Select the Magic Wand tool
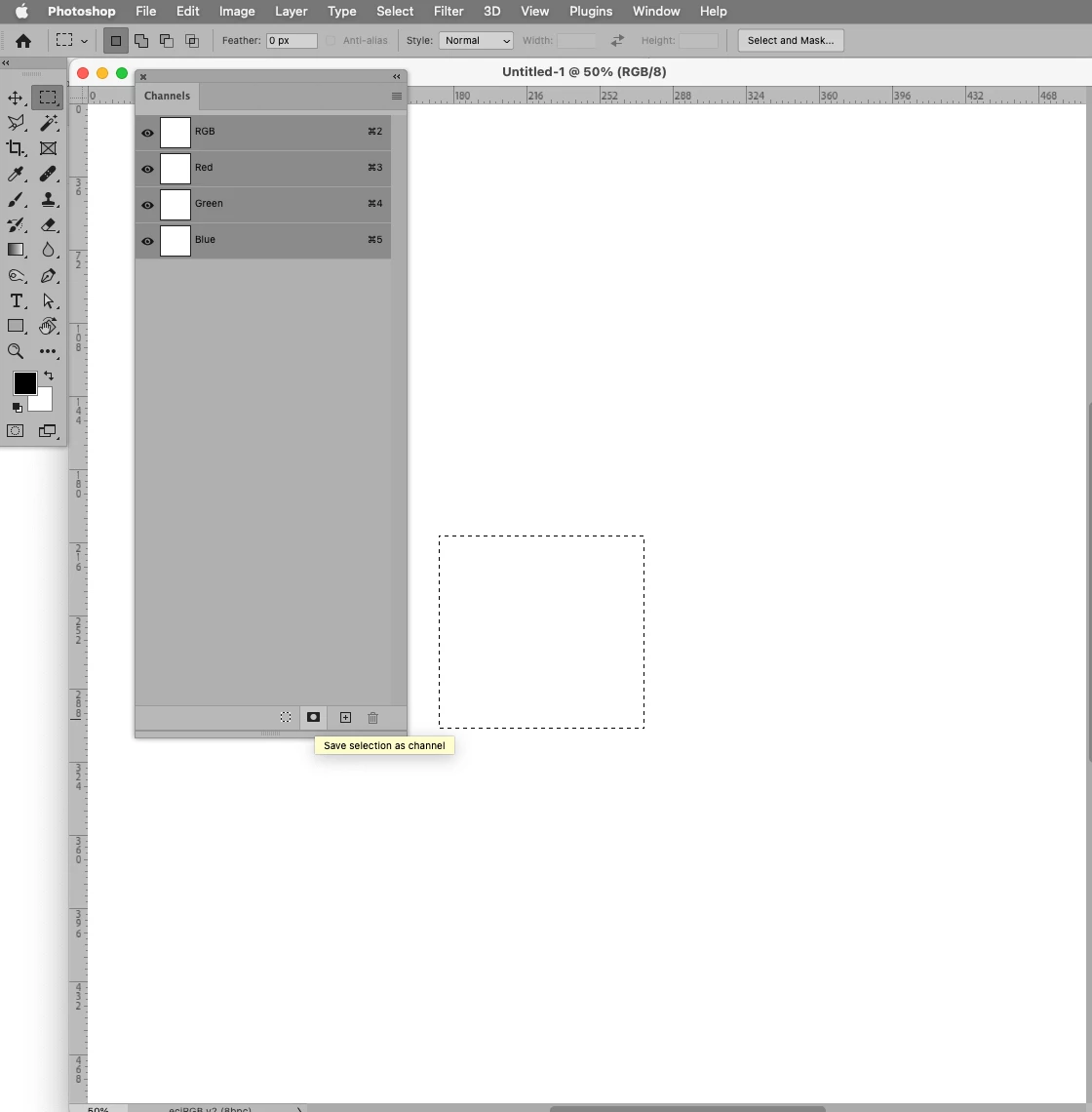Screen dimensions: 1092x1112 point(48,124)
